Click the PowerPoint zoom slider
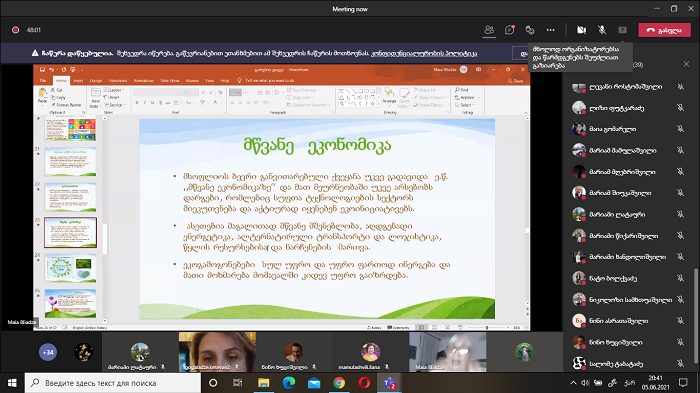This screenshot has width=700, height=393. coord(487,327)
